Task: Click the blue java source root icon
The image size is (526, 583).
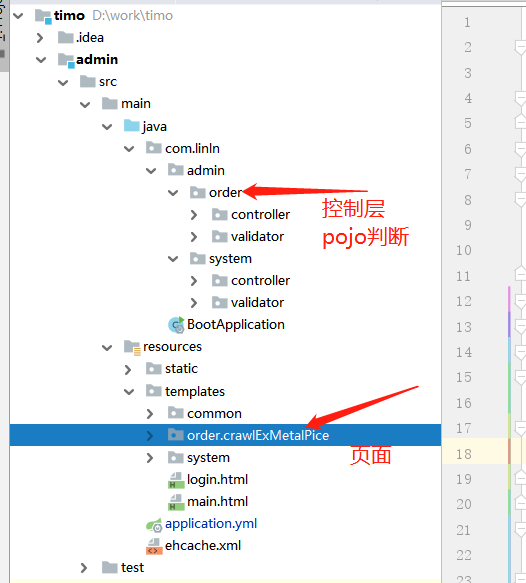Action: point(132,126)
